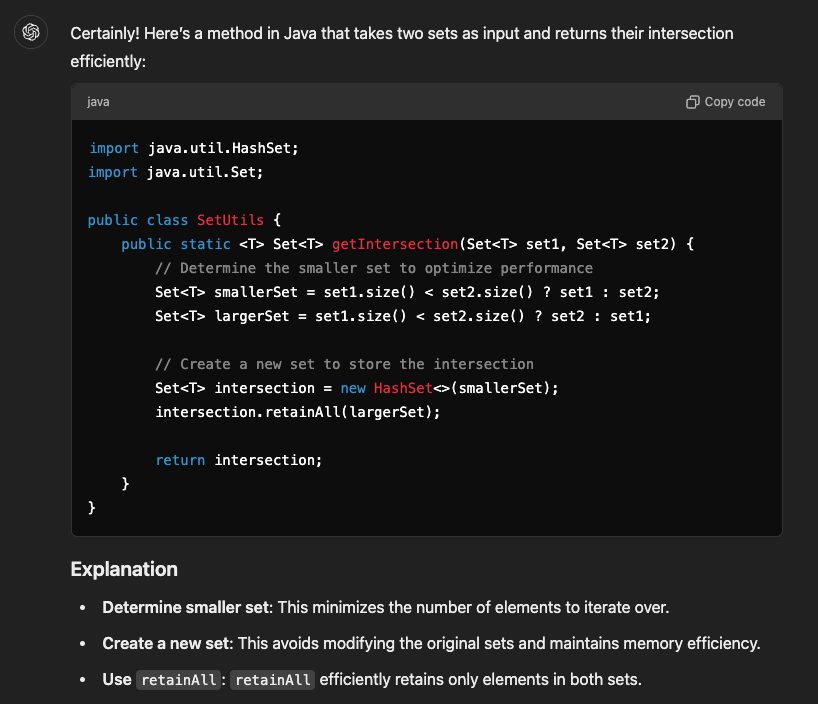
Task: Click the 'import java.util.Set;' line
Action: (x=176, y=172)
